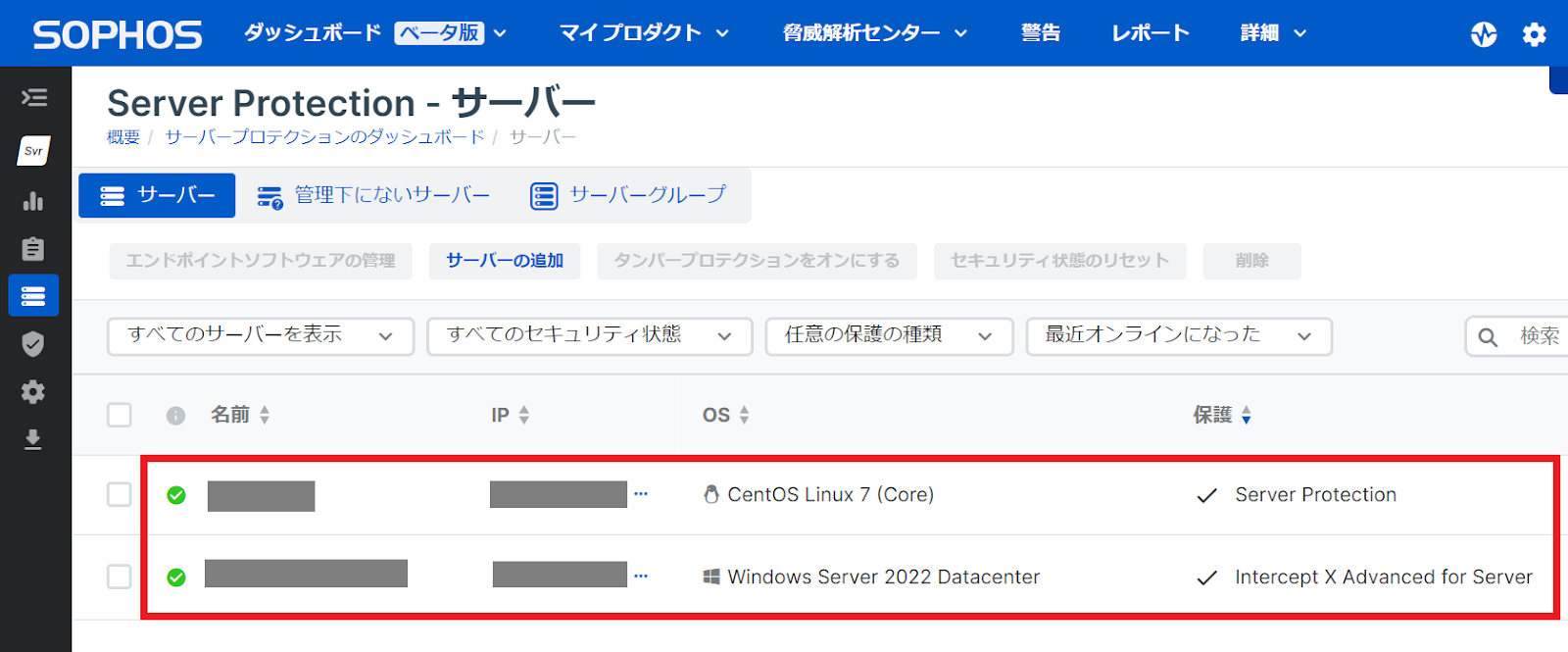Open the clipboard logs icon in sidebar
1568x652 pixels.
(x=33, y=248)
